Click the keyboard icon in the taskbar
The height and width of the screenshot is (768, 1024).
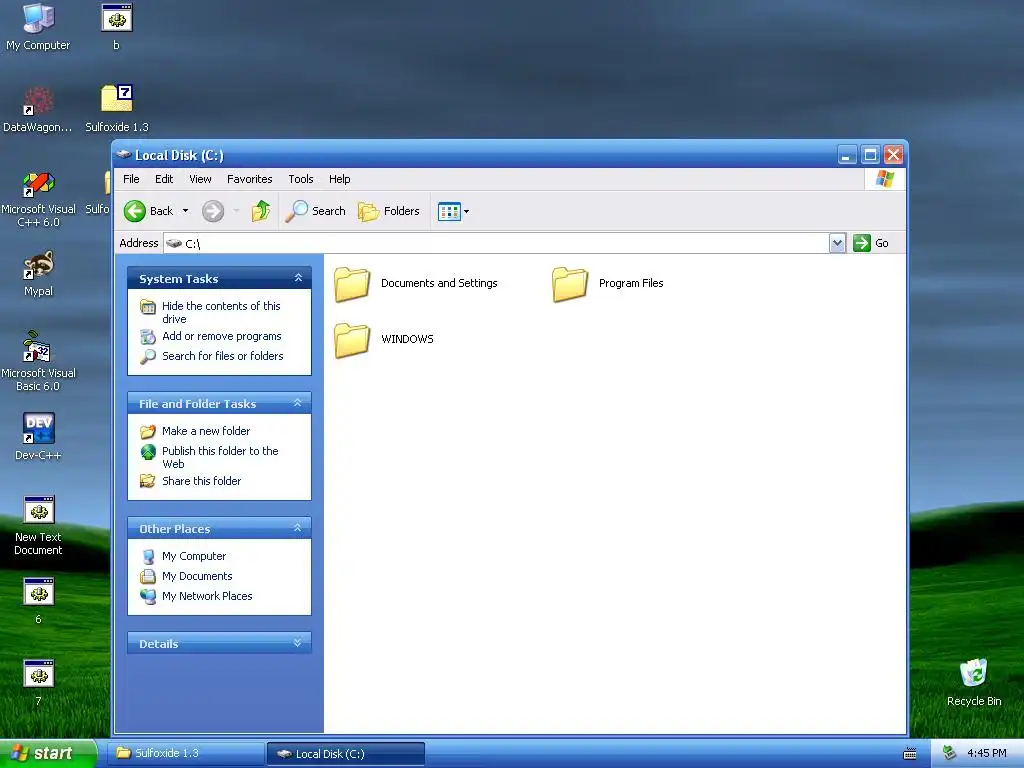[x=910, y=754]
